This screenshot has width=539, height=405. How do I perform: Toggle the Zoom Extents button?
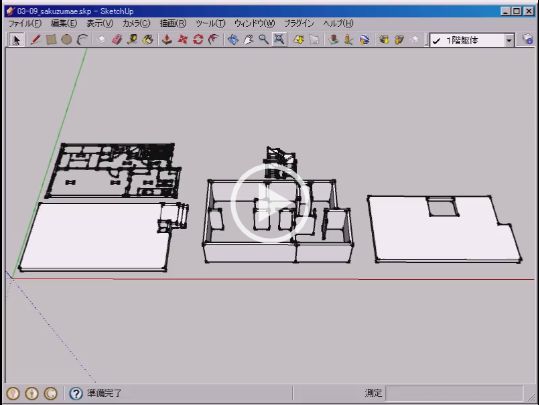279,40
